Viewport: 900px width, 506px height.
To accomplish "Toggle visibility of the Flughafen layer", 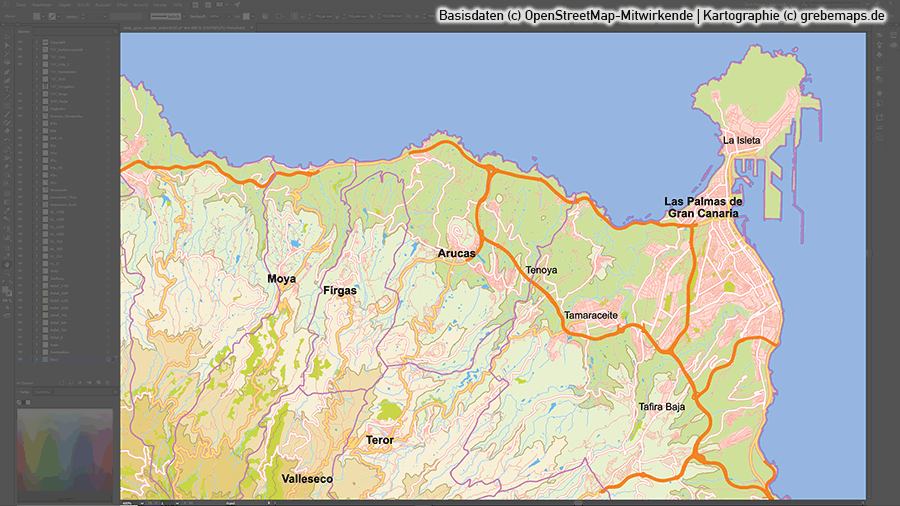I will 20,110.
